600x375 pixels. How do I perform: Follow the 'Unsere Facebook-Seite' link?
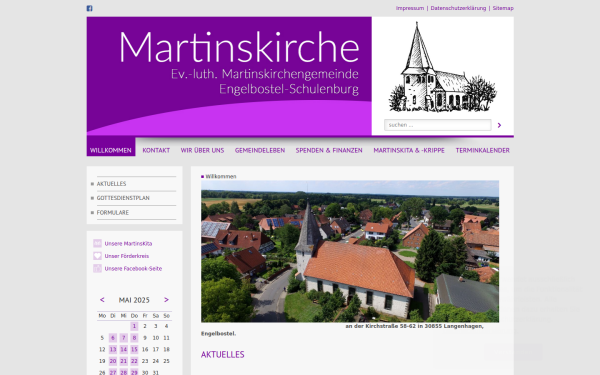(x=133, y=269)
